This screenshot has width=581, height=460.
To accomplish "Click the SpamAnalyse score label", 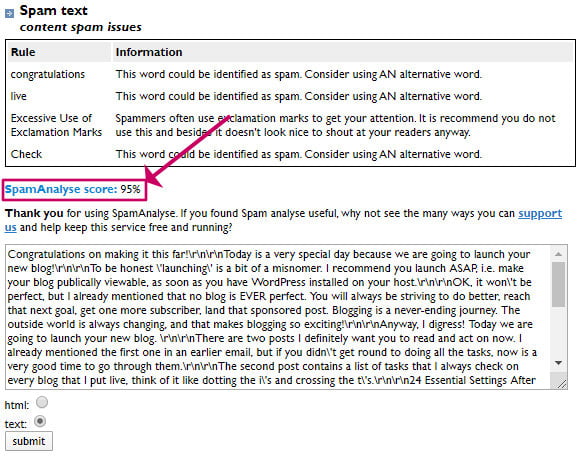I will pyautogui.click(x=61, y=189).
